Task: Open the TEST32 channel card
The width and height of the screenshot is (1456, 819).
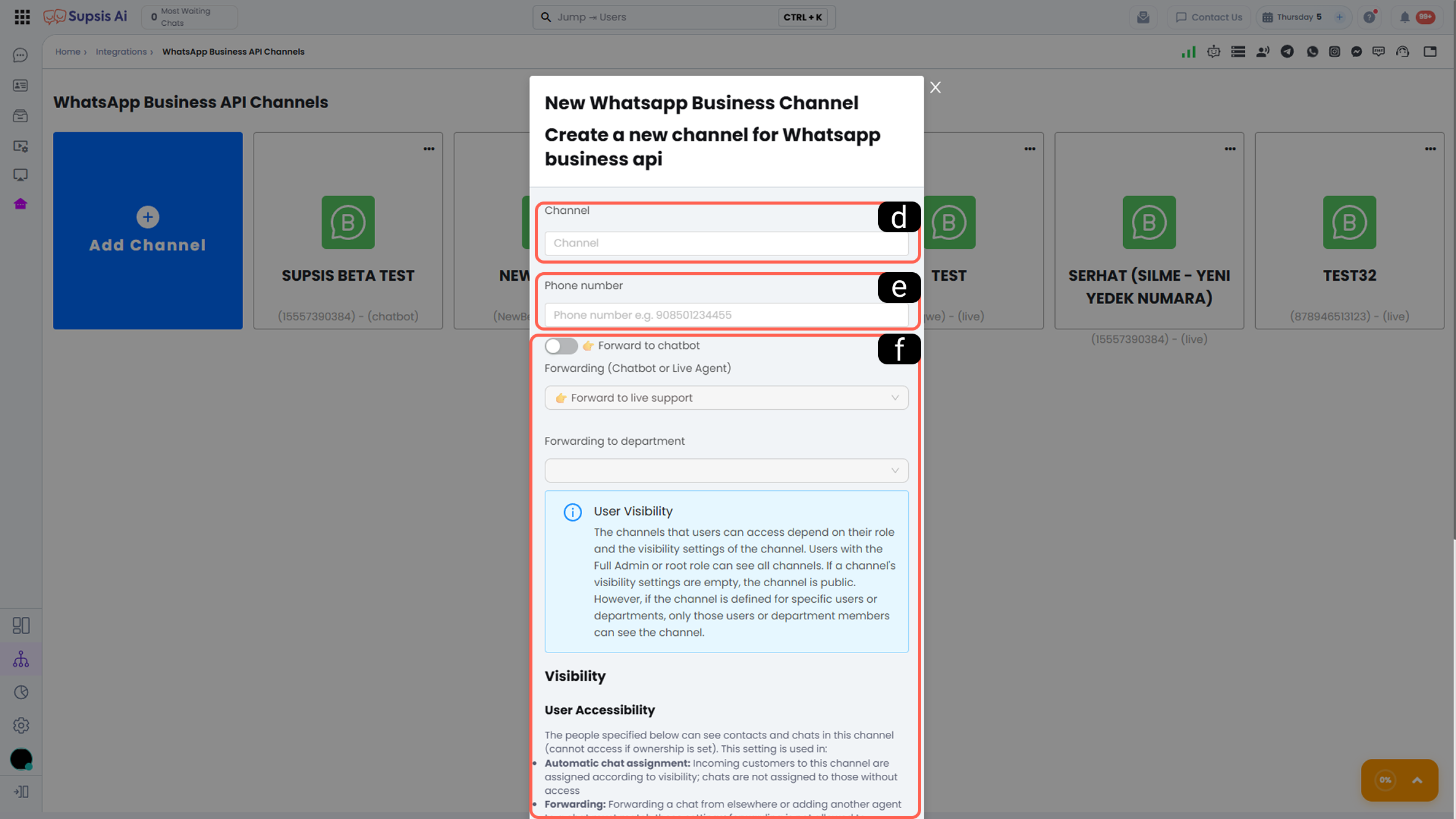Action: tap(1349, 230)
